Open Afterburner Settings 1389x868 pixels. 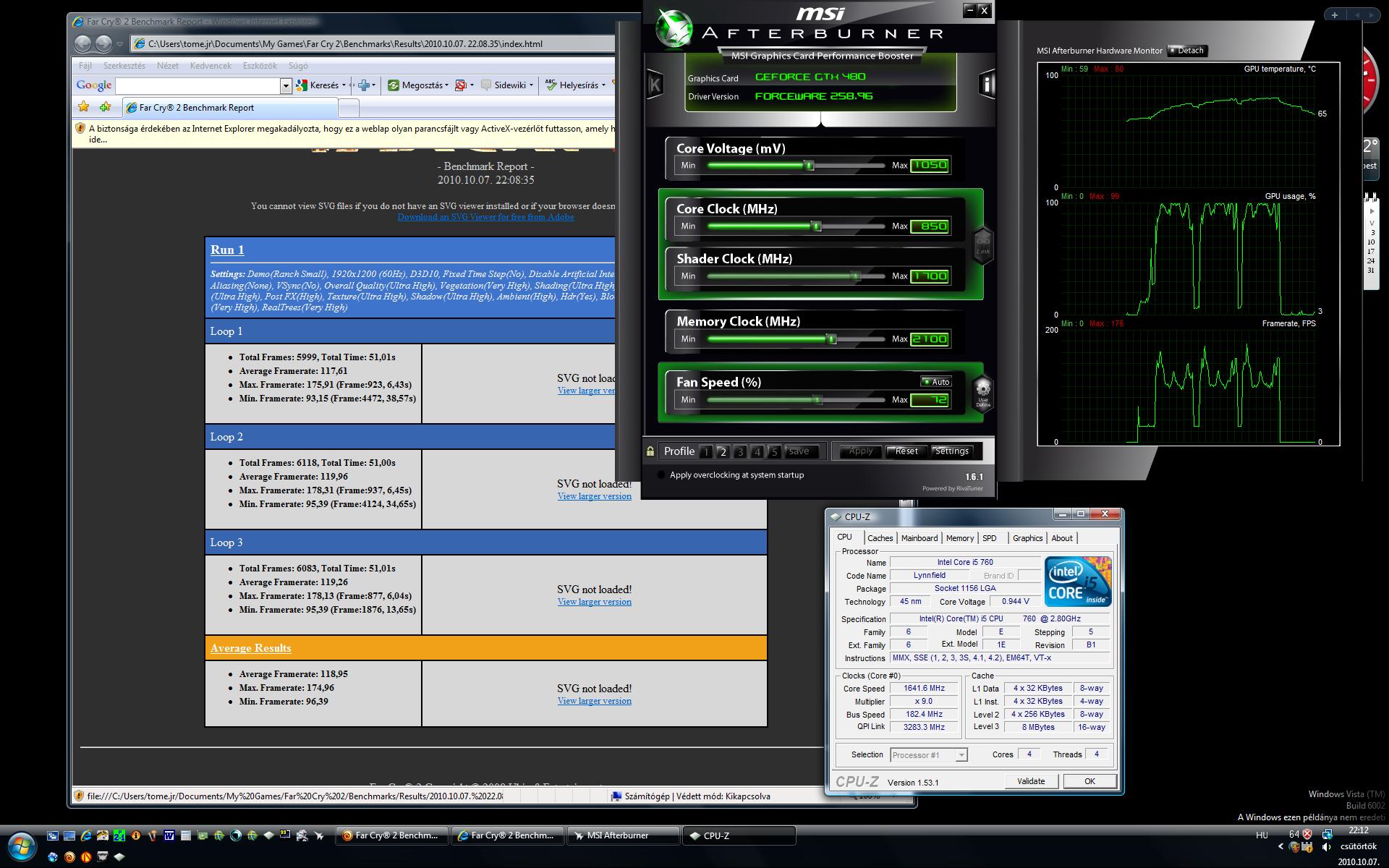pos(951,451)
